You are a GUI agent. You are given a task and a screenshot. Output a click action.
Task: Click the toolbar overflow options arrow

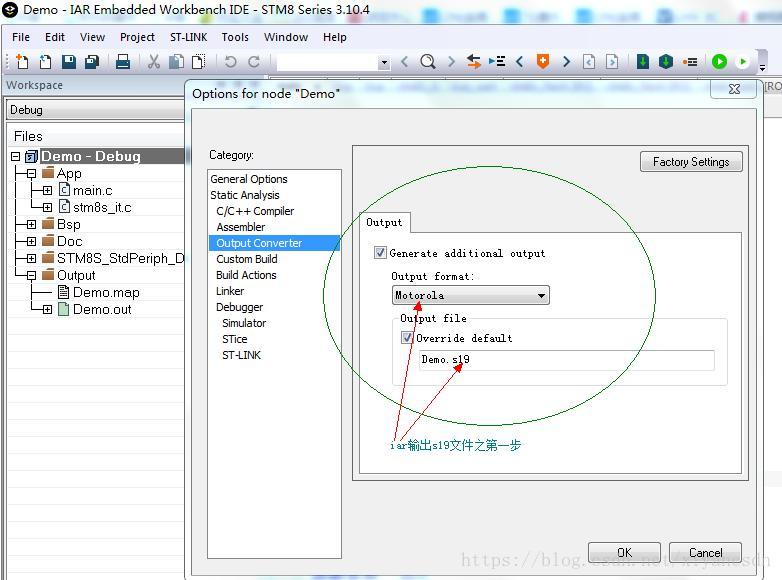click(x=762, y=67)
